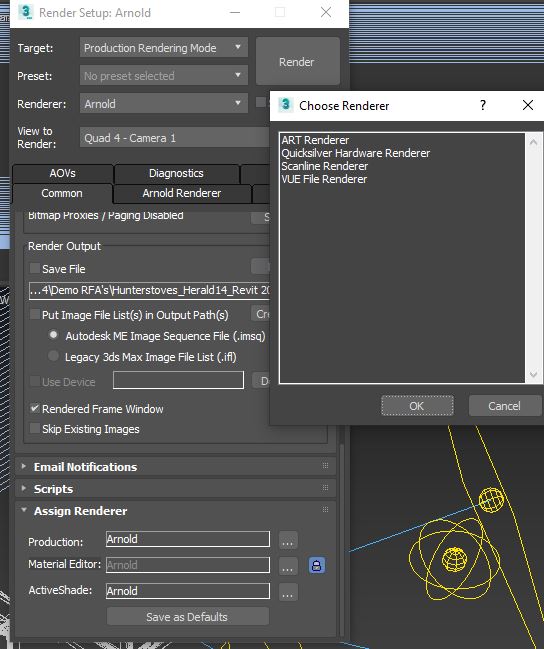The image size is (544, 649).
Task: Click the scroll down arrow in renderer list
Action: [x=533, y=375]
